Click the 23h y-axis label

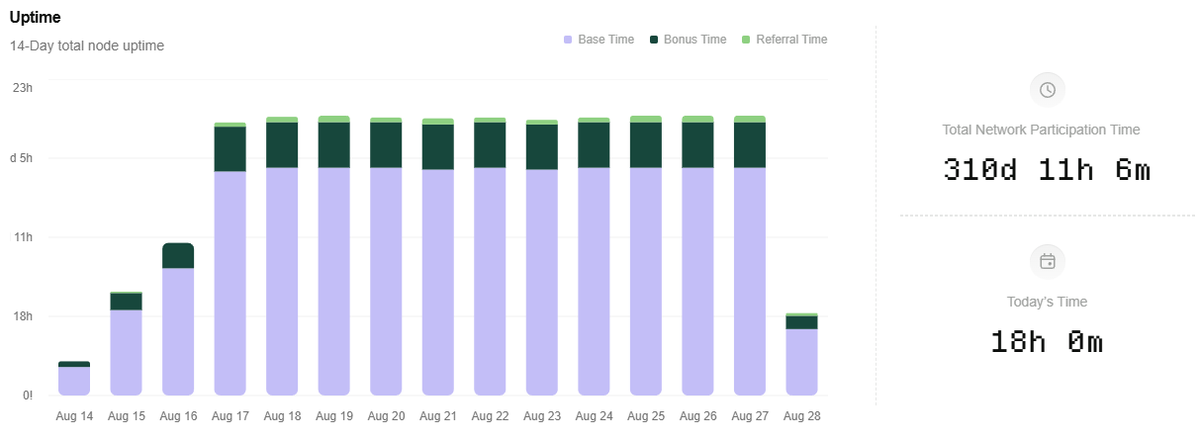22,87
